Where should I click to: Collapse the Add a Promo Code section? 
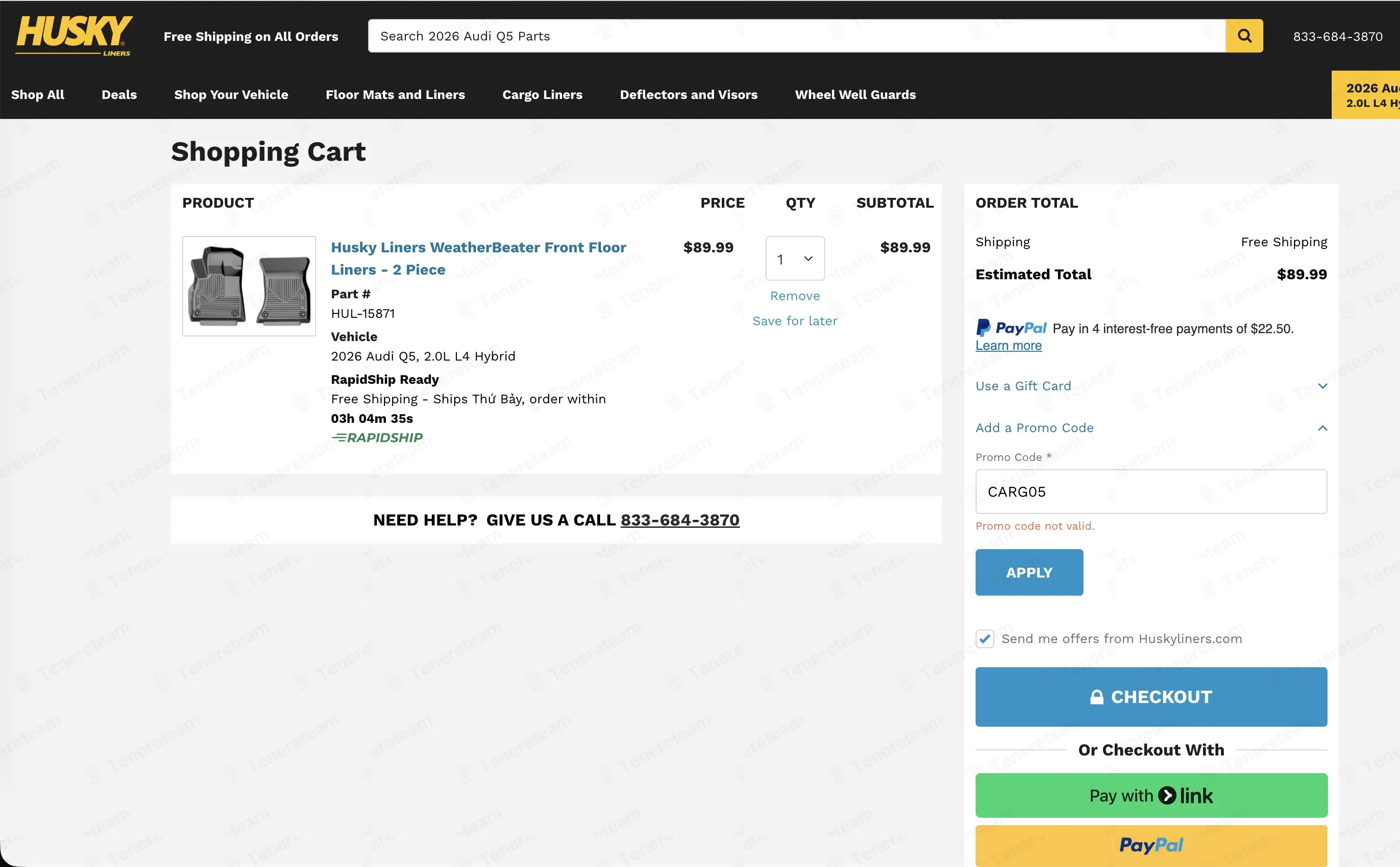[x=1151, y=428]
